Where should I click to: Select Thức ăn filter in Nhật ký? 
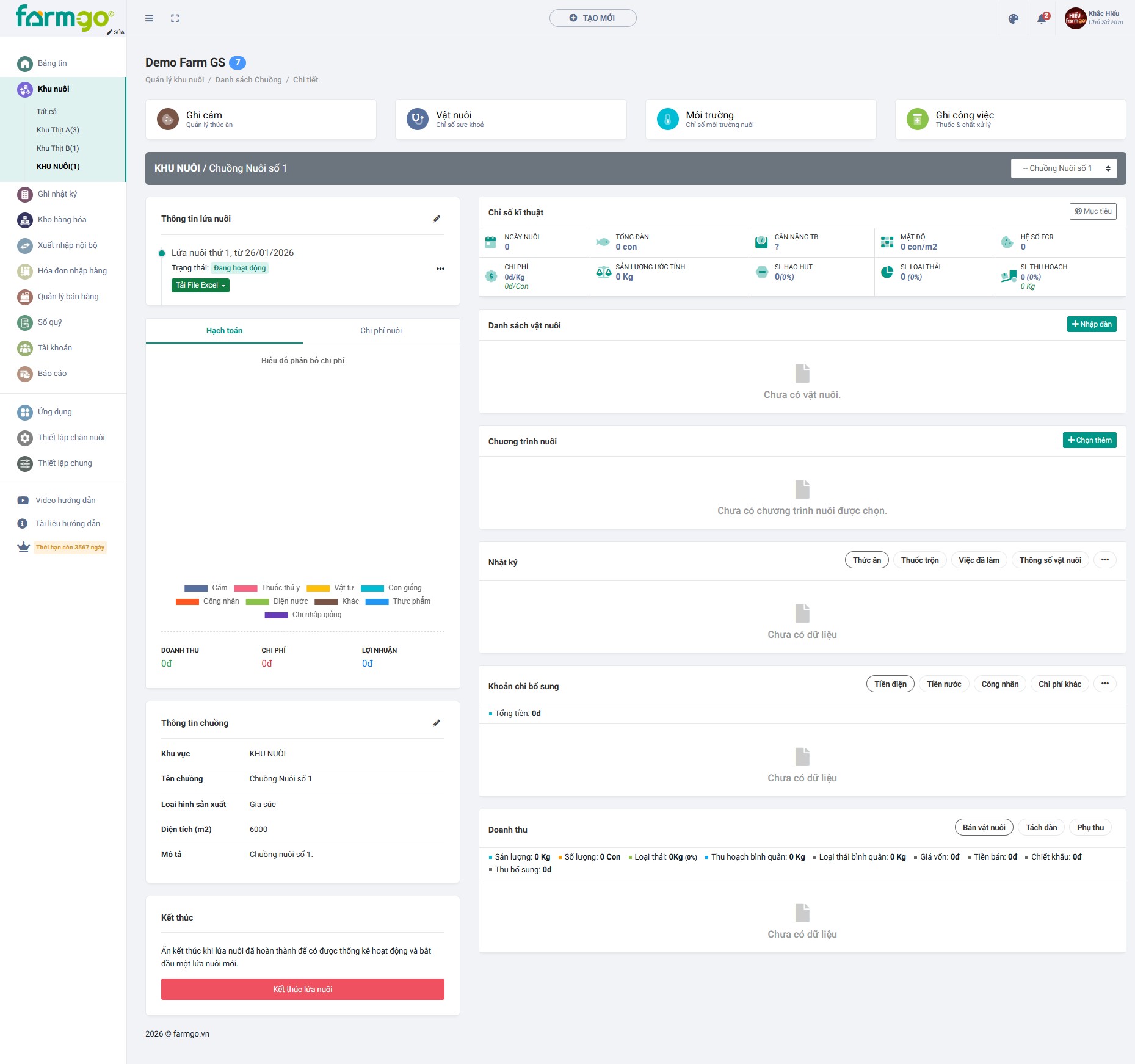tap(866, 560)
